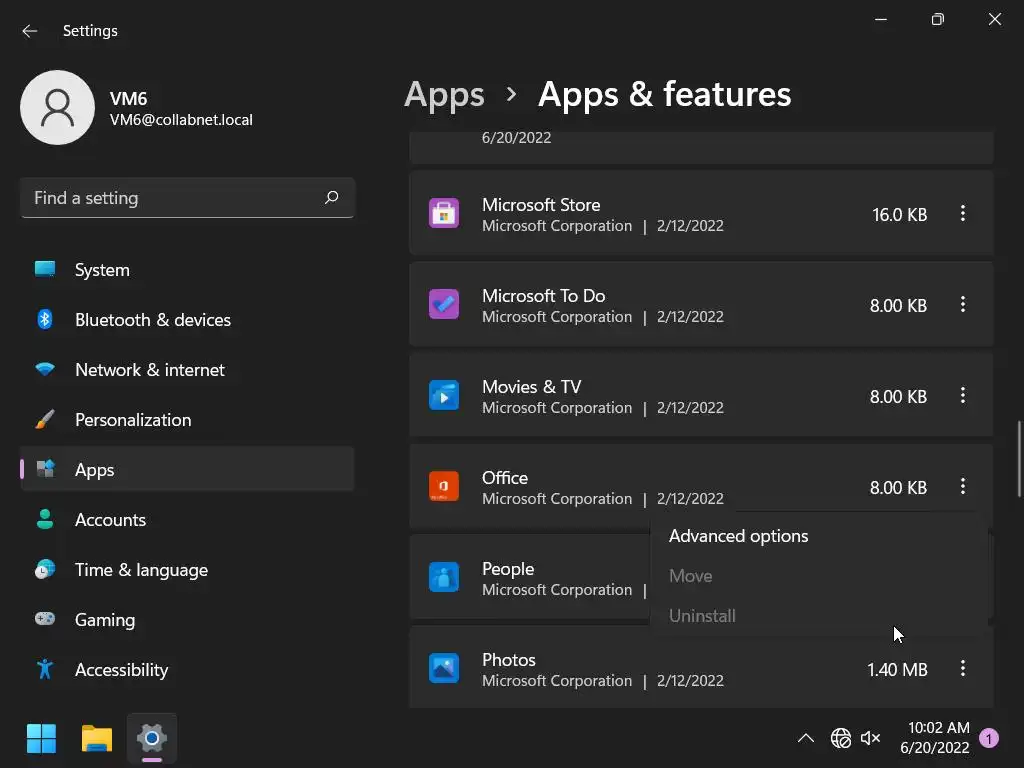Click the search magnifier icon
The width and height of the screenshot is (1024, 768).
pyautogui.click(x=332, y=198)
